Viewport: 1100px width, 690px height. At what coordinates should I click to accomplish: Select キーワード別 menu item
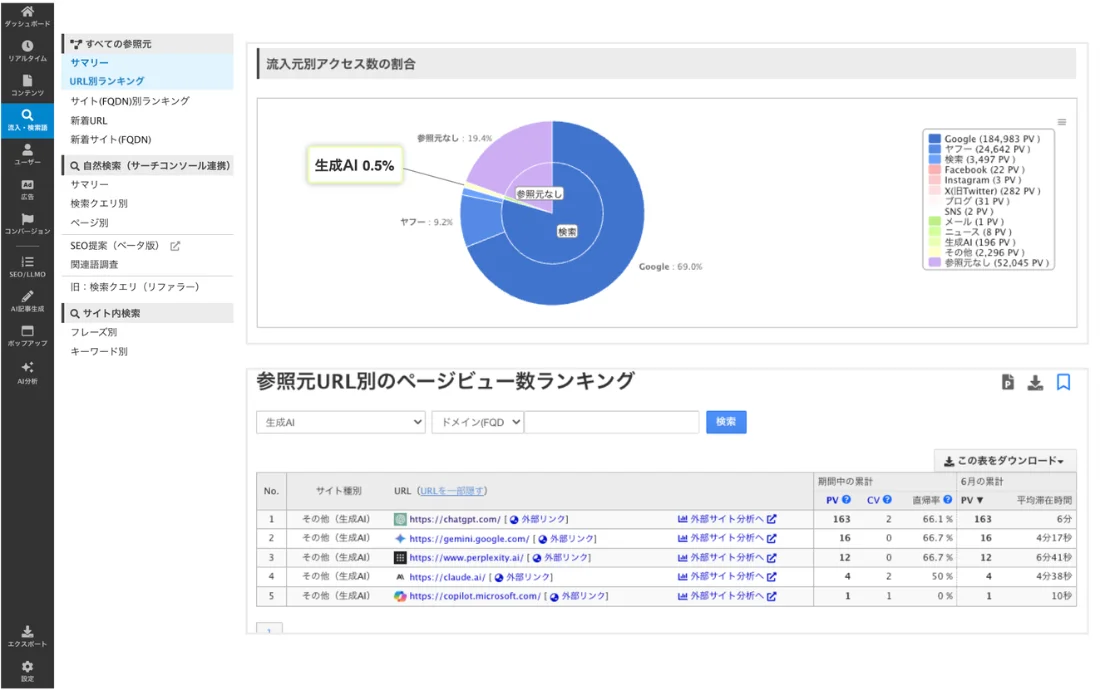[99, 351]
